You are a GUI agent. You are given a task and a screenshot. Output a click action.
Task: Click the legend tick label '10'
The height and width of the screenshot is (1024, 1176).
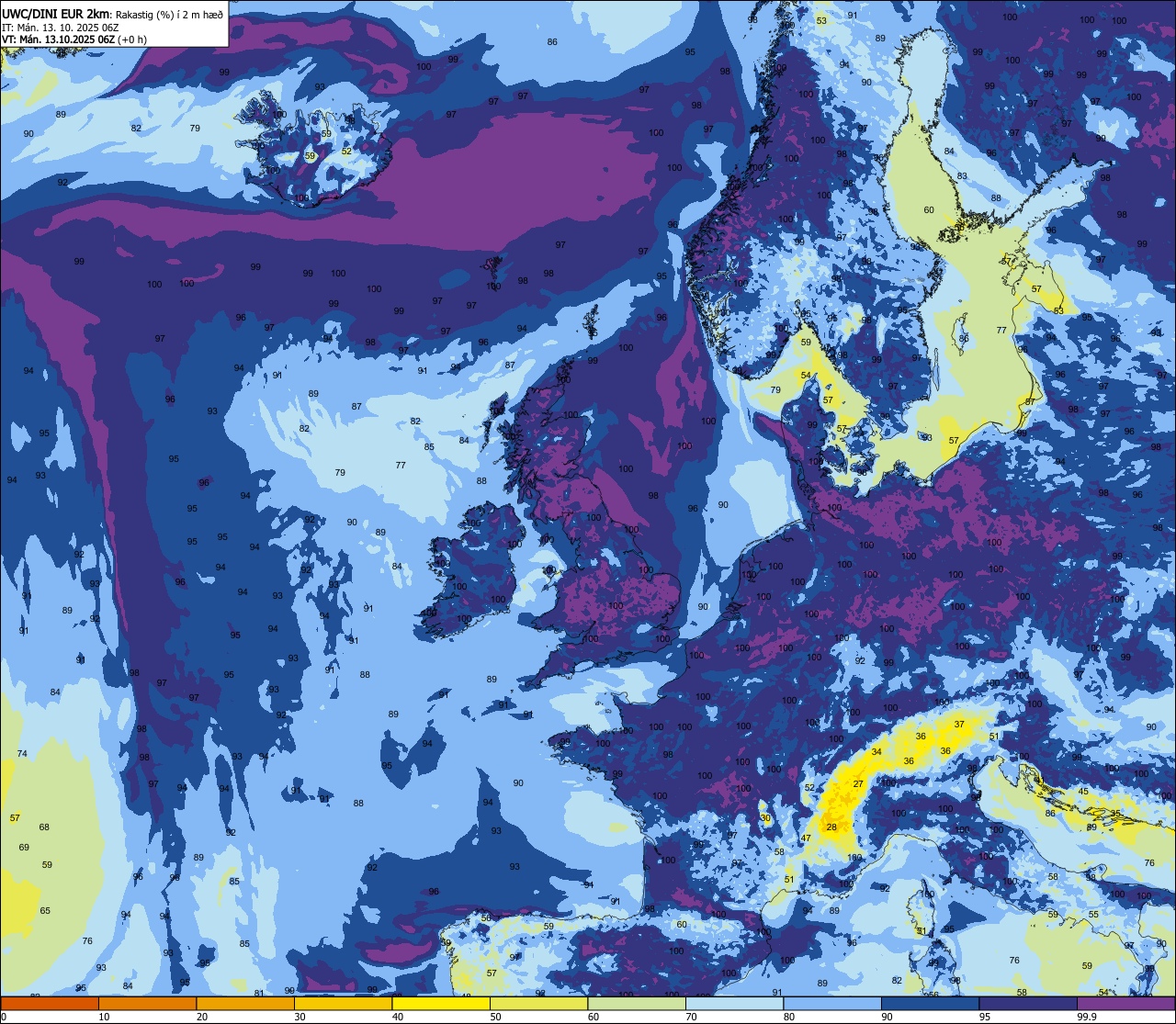coord(104,1017)
